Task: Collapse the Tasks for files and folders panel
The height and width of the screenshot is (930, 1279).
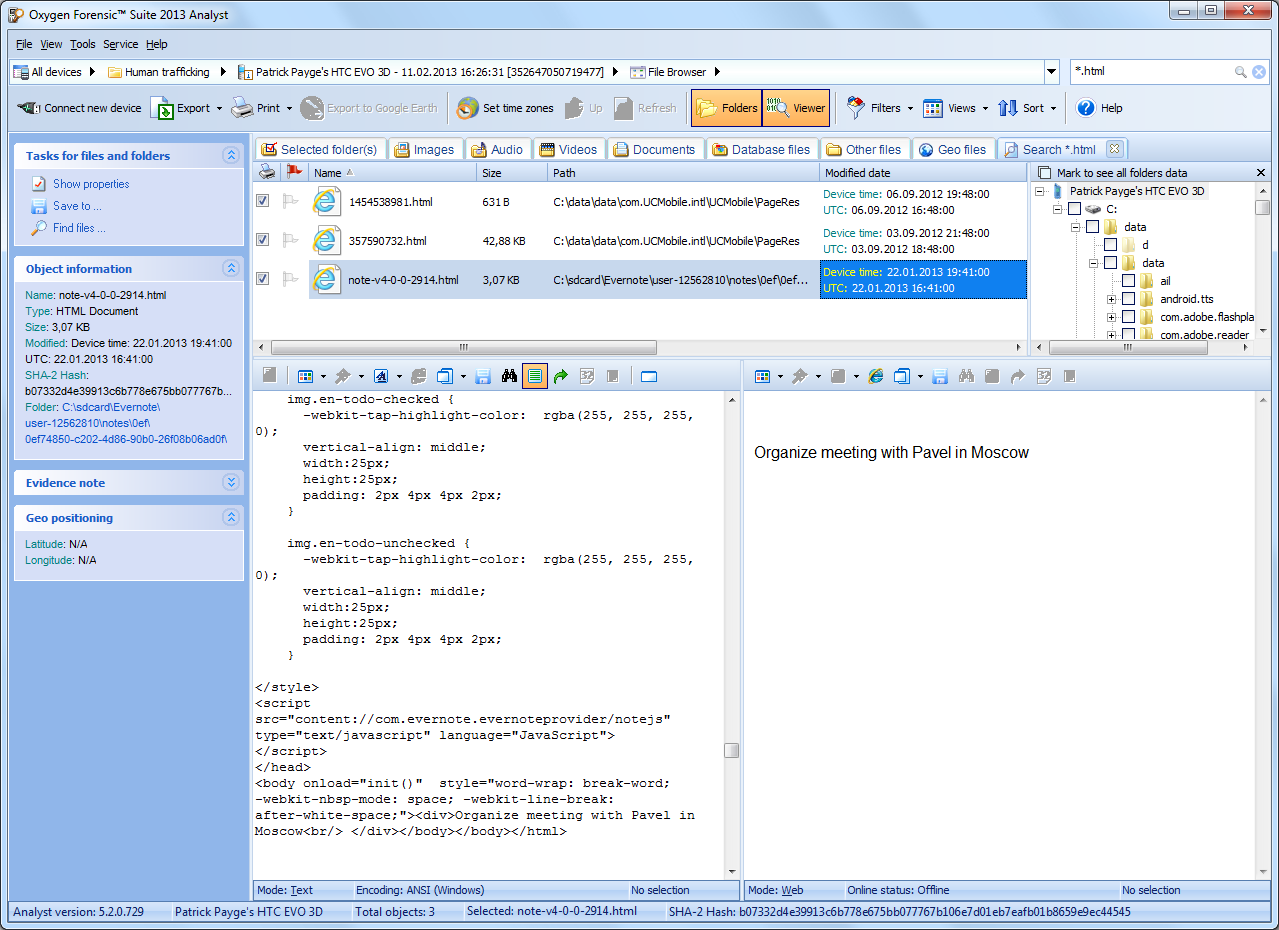Action: click(x=231, y=156)
